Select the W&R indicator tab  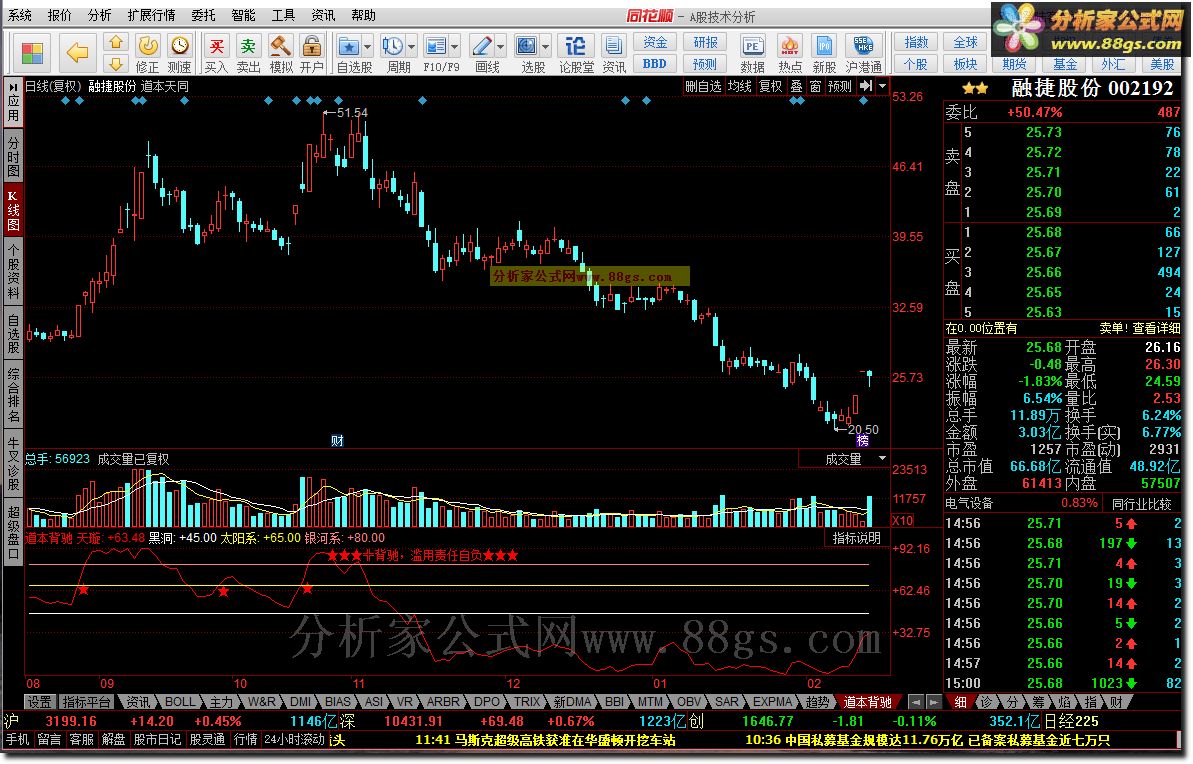tap(261, 702)
